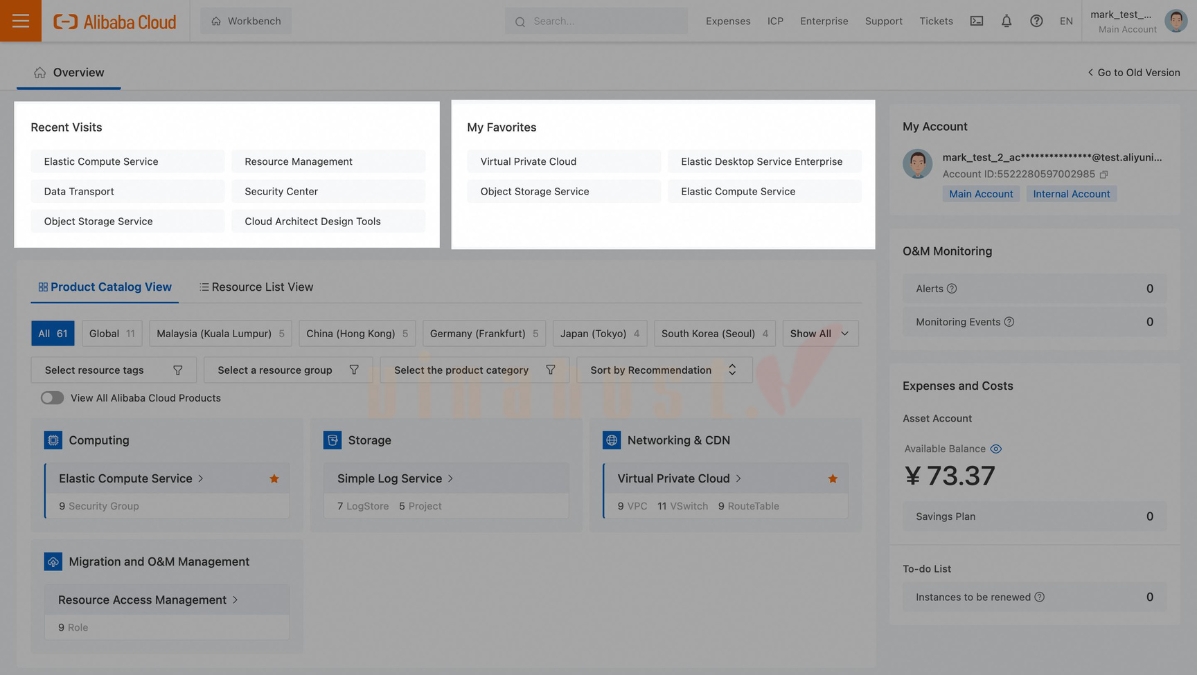This screenshot has width=1200, height=675.
Task: Open the hamburger navigation menu
Action: click(21, 20)
